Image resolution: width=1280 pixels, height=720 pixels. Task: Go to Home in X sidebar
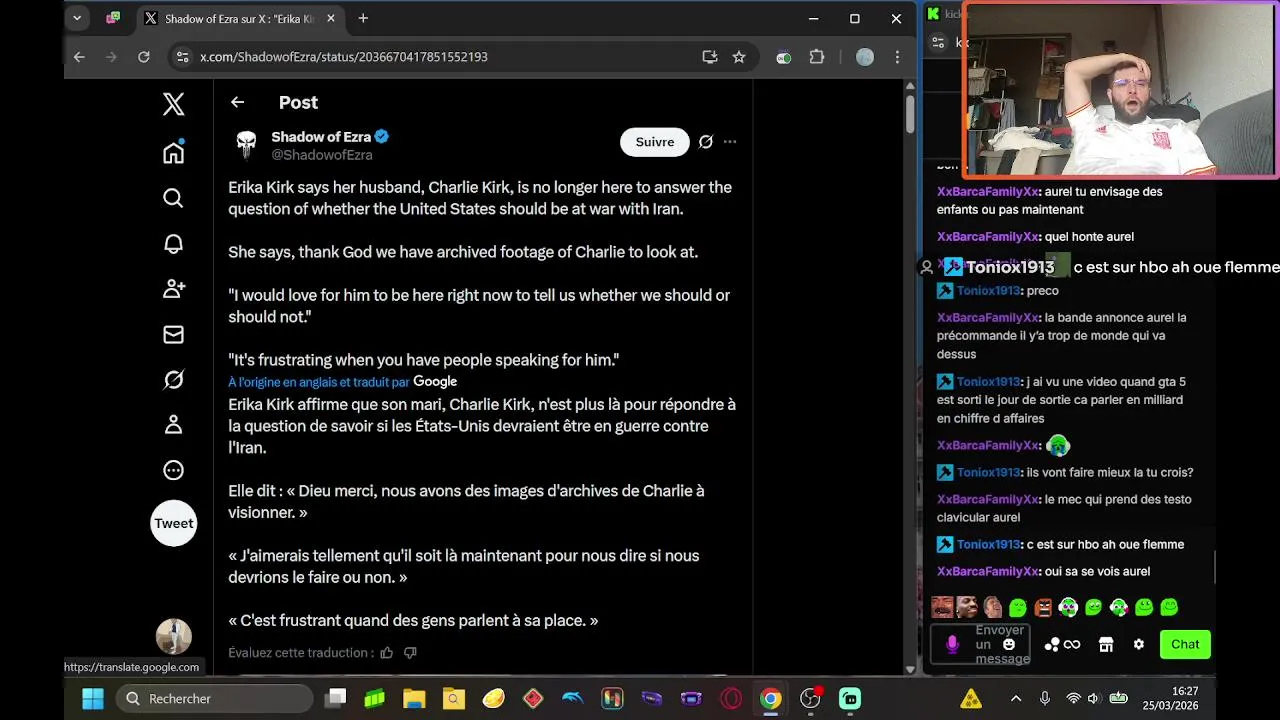click(x=173, y=152)
